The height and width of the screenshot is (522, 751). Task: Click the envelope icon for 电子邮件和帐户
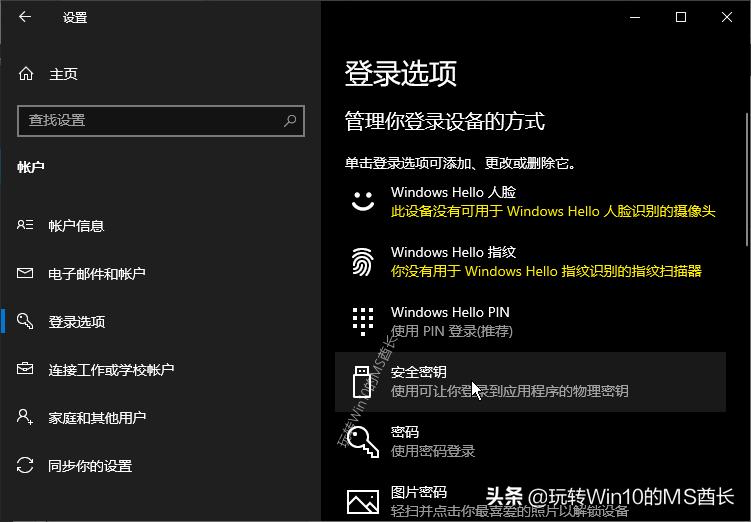point(25,273)
